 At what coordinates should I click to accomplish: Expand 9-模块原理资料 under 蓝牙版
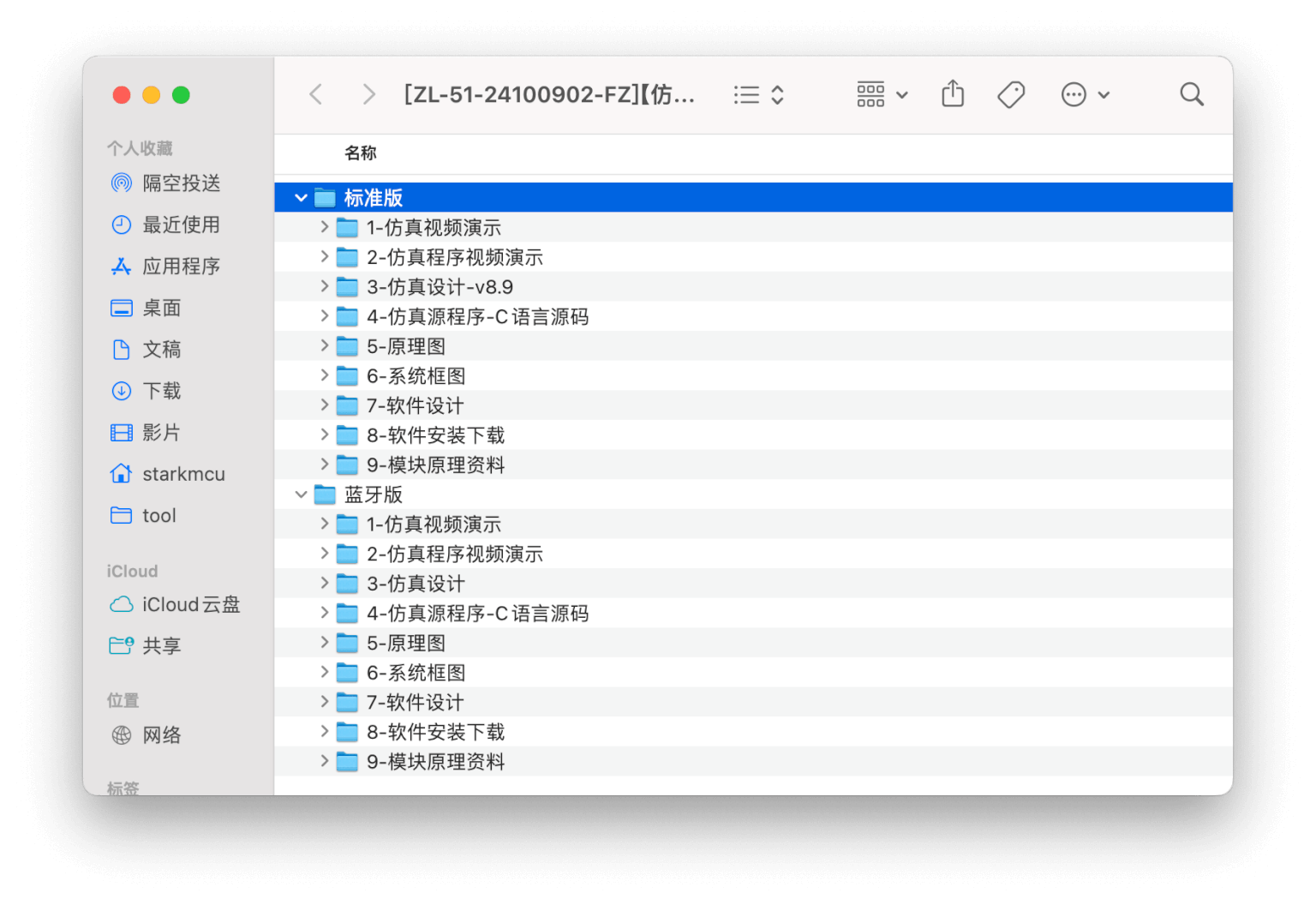click(324, 761)
